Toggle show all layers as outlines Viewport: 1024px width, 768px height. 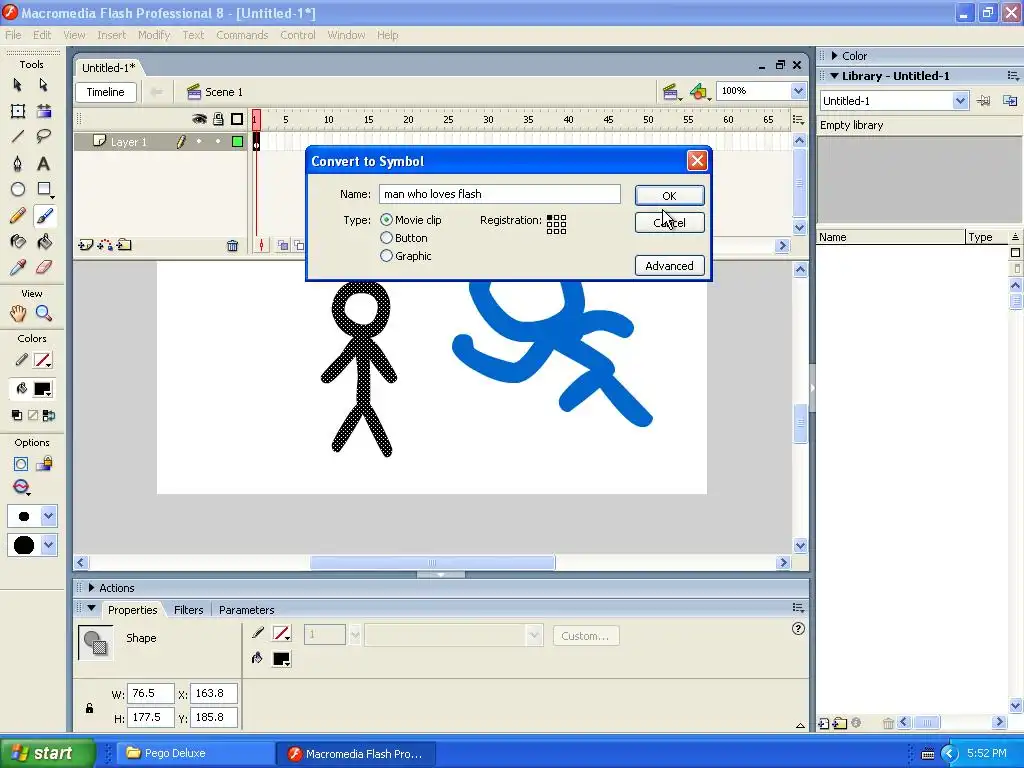click(x=237, y=119)
